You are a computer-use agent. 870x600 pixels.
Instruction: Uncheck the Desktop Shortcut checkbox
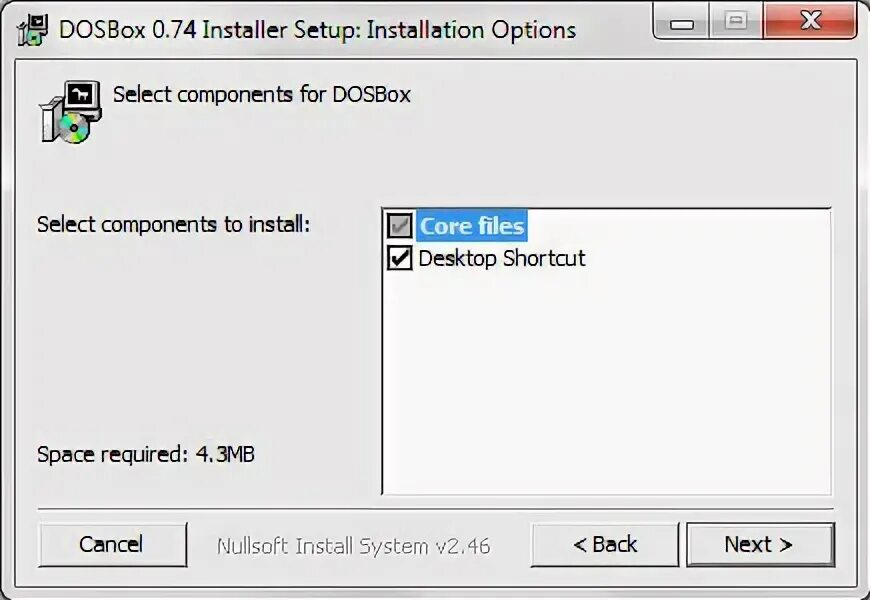399,258
